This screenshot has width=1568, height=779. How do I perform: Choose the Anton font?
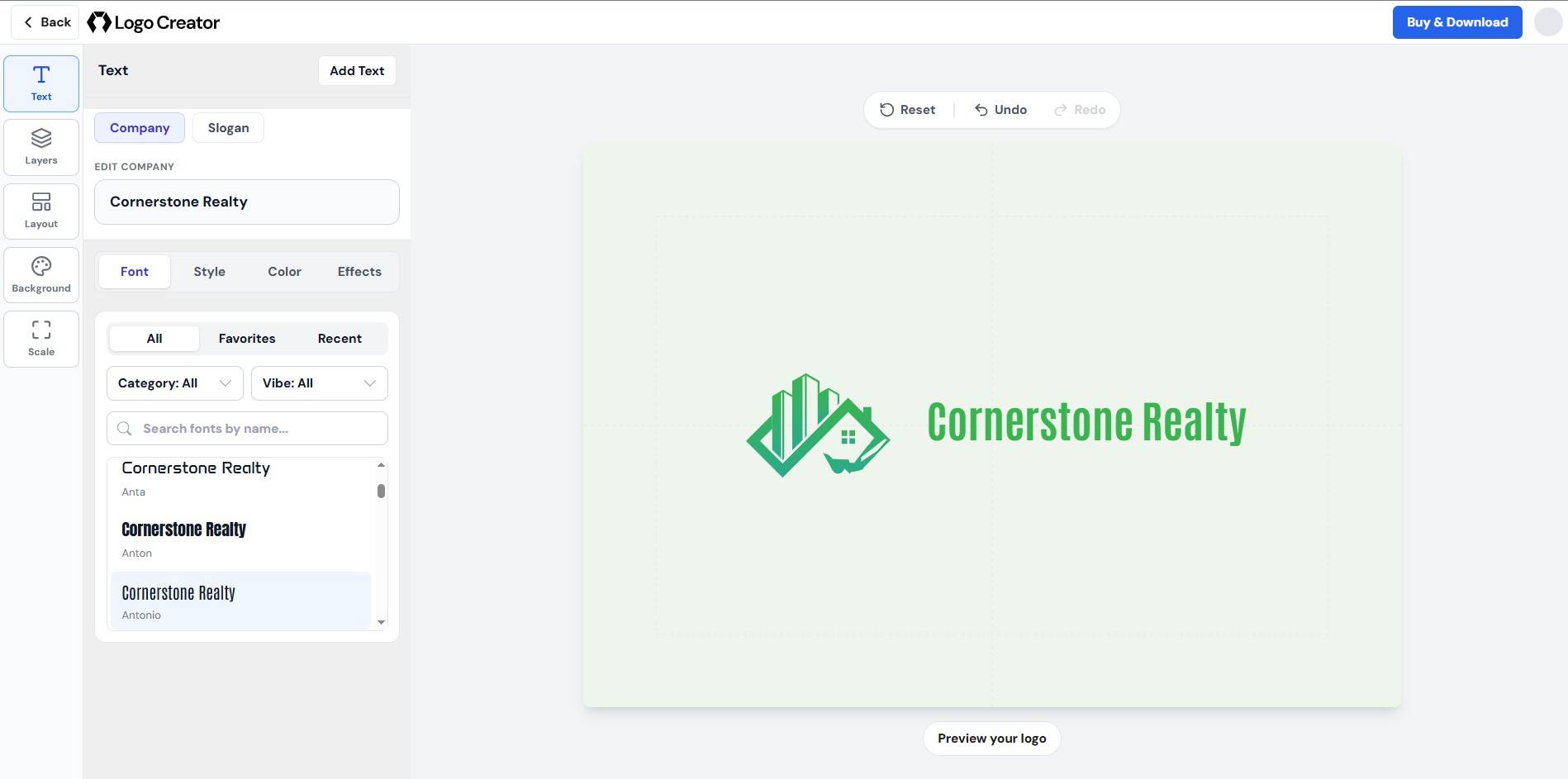240,539
